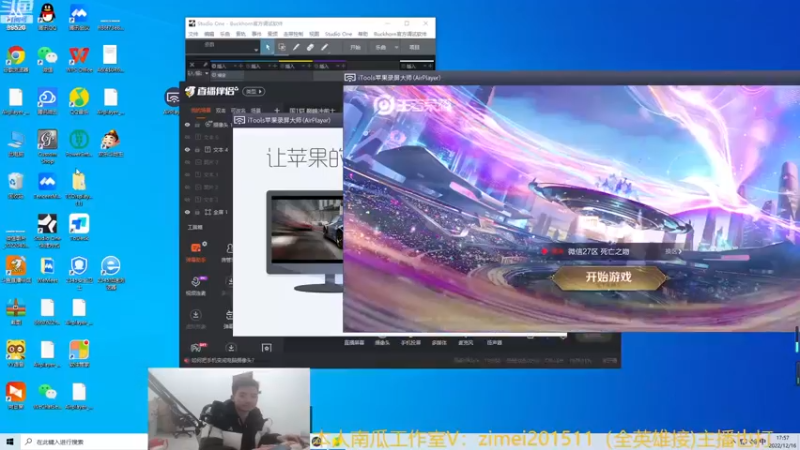Toggle power on yellow channel 插入 slot
800x450 pixels.
(x=282, y=66)
